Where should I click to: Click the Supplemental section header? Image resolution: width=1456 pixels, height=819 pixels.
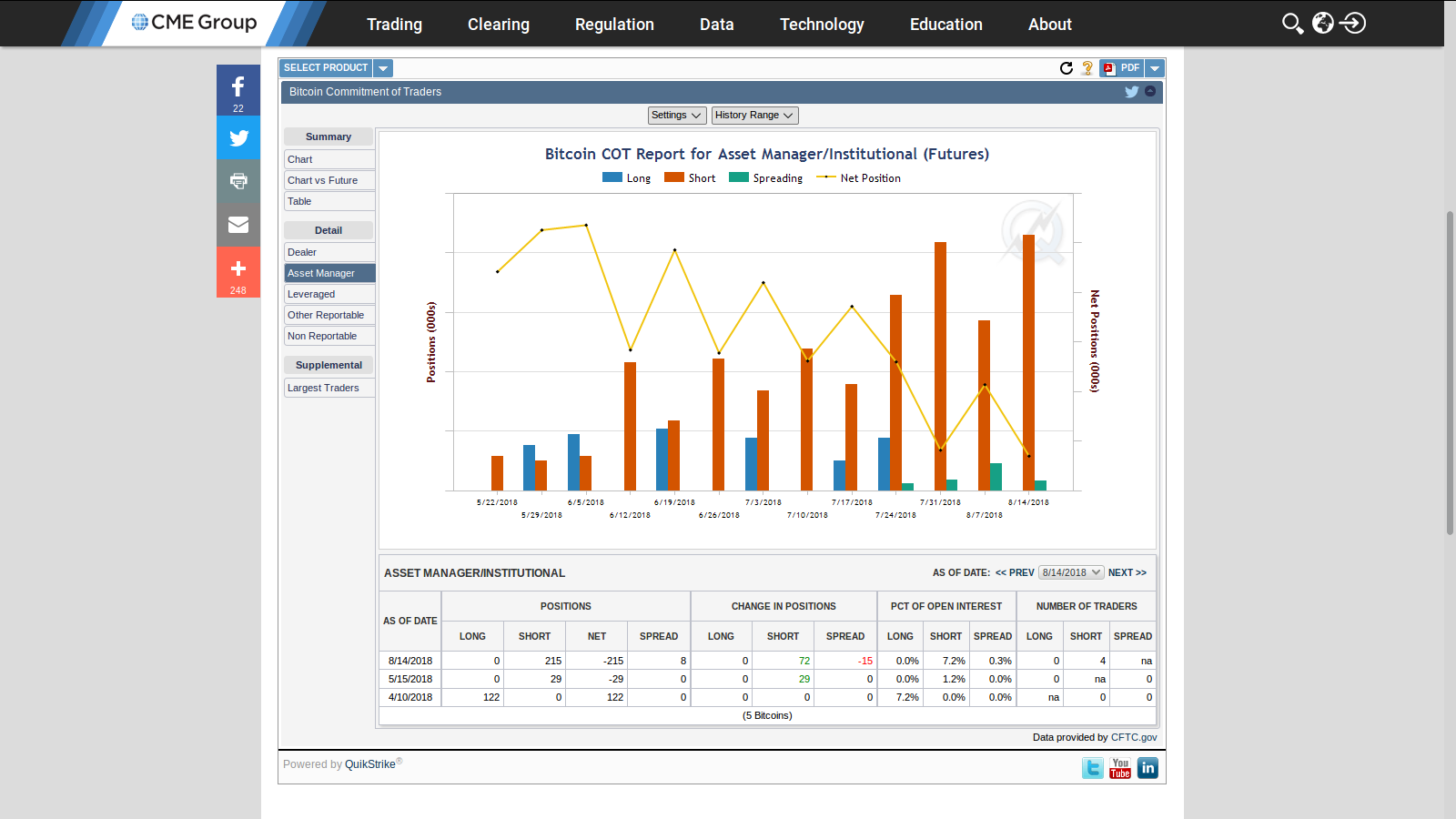pyautogui.click(x=329, y=365)
